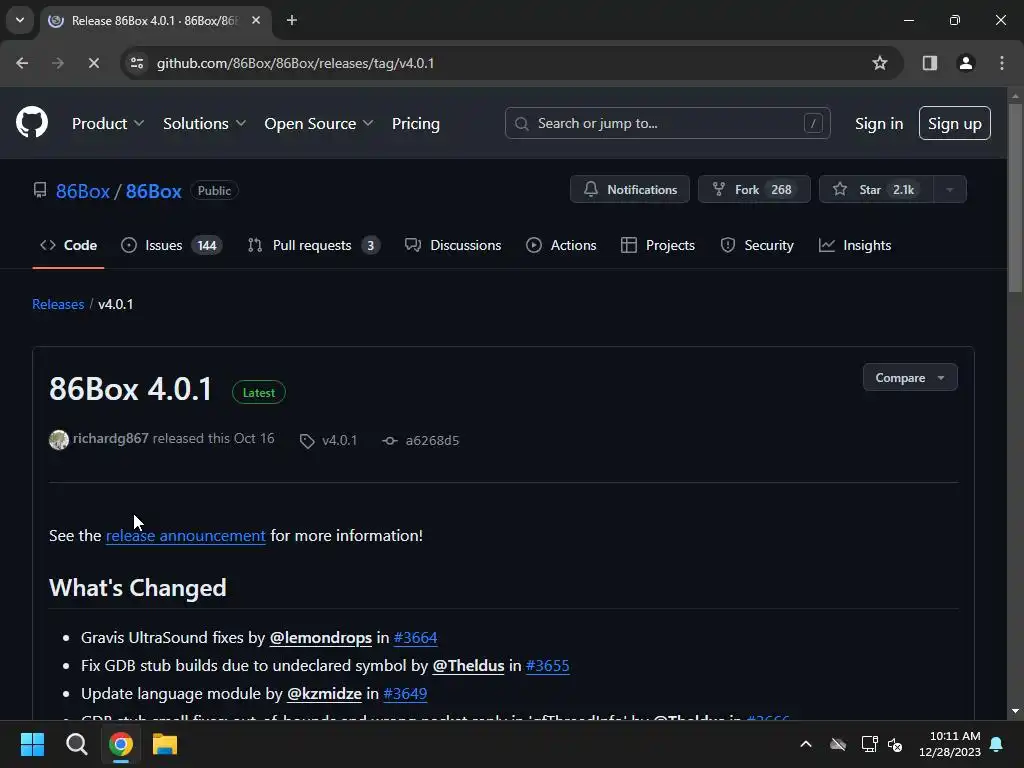Click the OneDrive tray icon
Image resolution: width=1024 pixels, height=768 pixels.
[838, 744]
